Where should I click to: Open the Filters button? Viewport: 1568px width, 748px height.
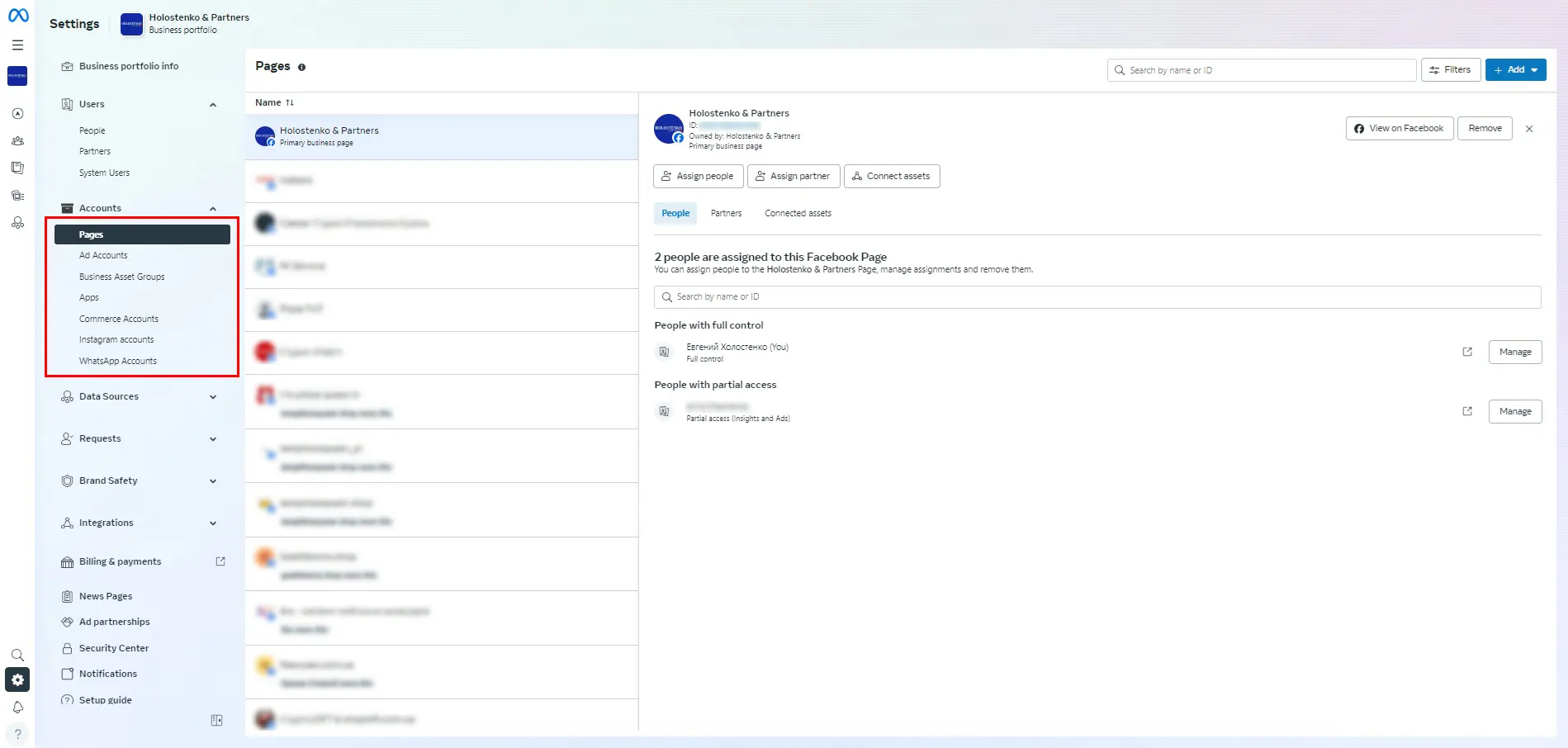[x=1450, y=70]
